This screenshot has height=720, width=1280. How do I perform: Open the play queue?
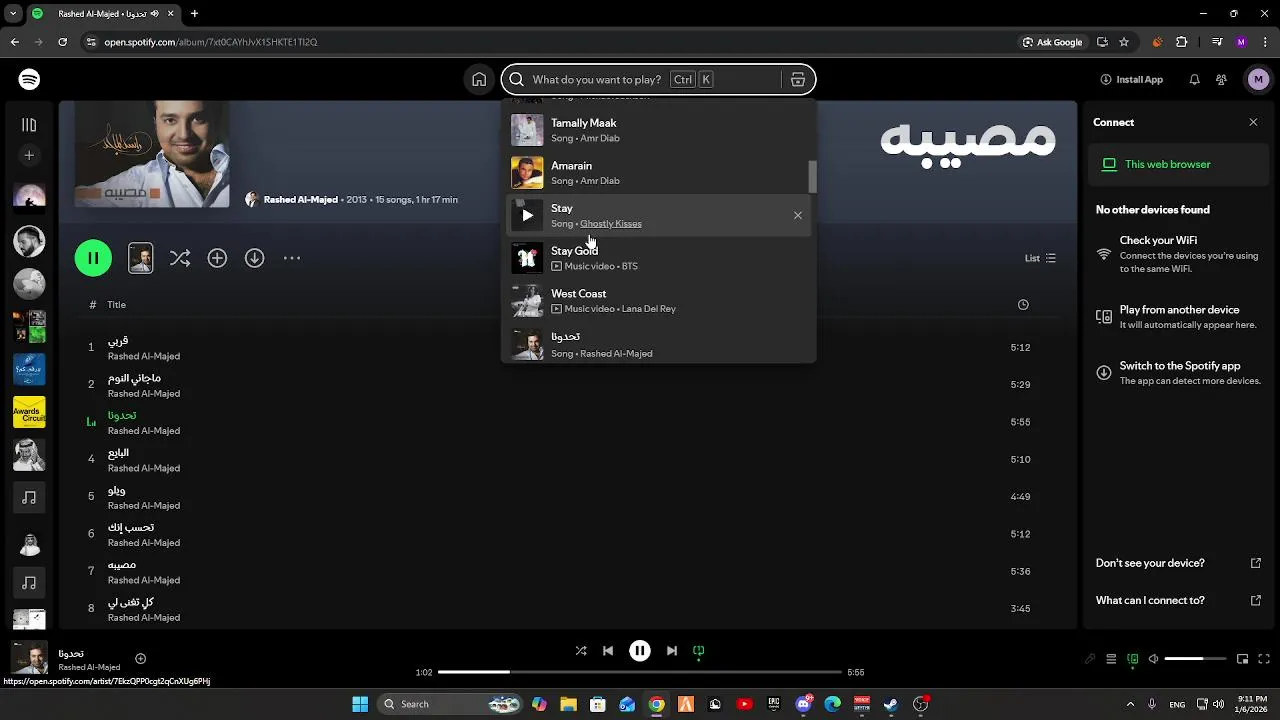click(x=1111, y=659)
